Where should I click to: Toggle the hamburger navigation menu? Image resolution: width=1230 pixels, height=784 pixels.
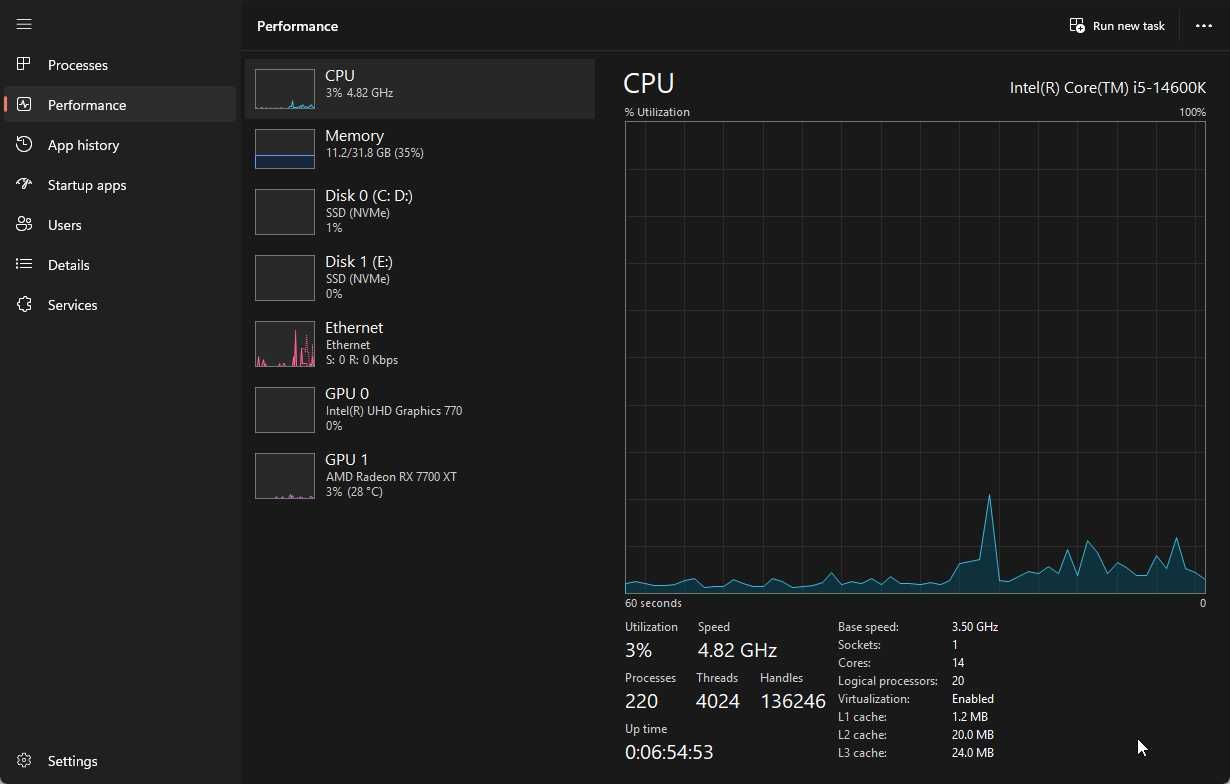(24, 24)
